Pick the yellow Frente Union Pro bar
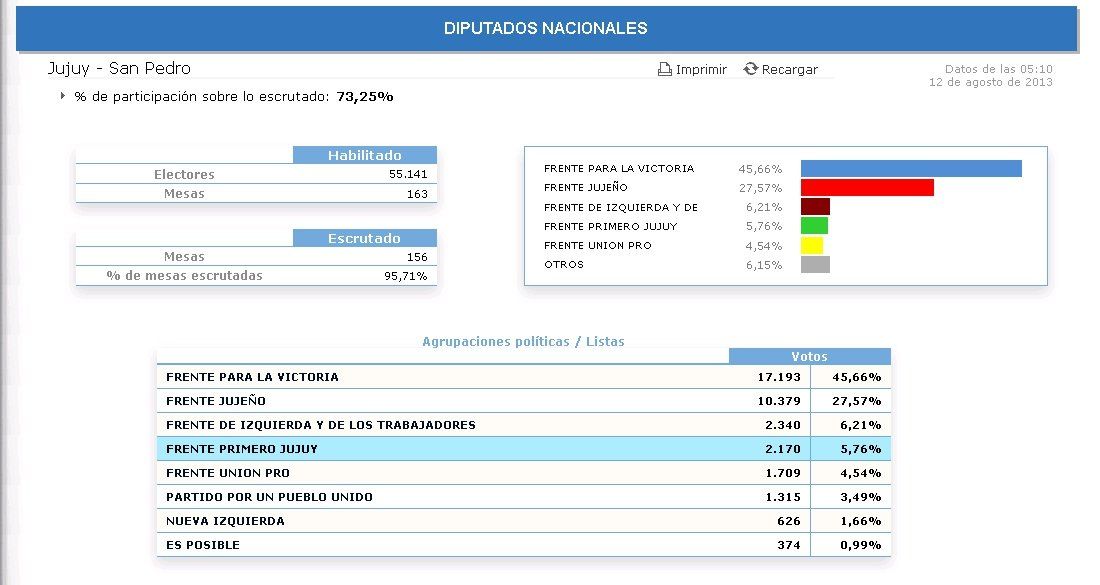The height and width of the screenshot is (585, 1100). [x=811, y=245]
